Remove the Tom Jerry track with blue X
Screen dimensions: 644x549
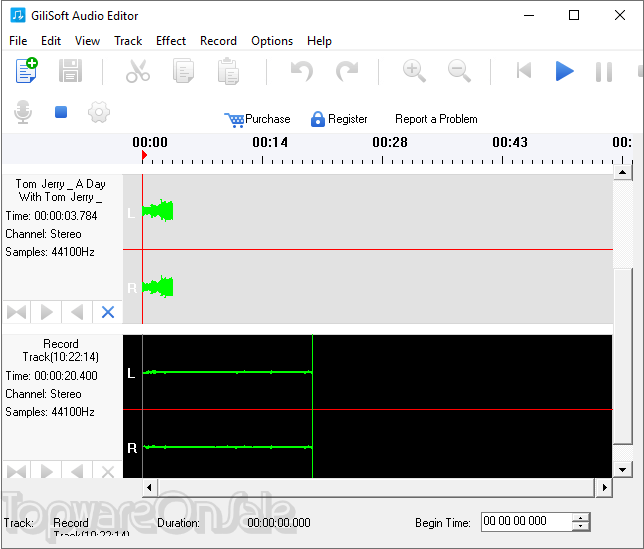[108, 312]
